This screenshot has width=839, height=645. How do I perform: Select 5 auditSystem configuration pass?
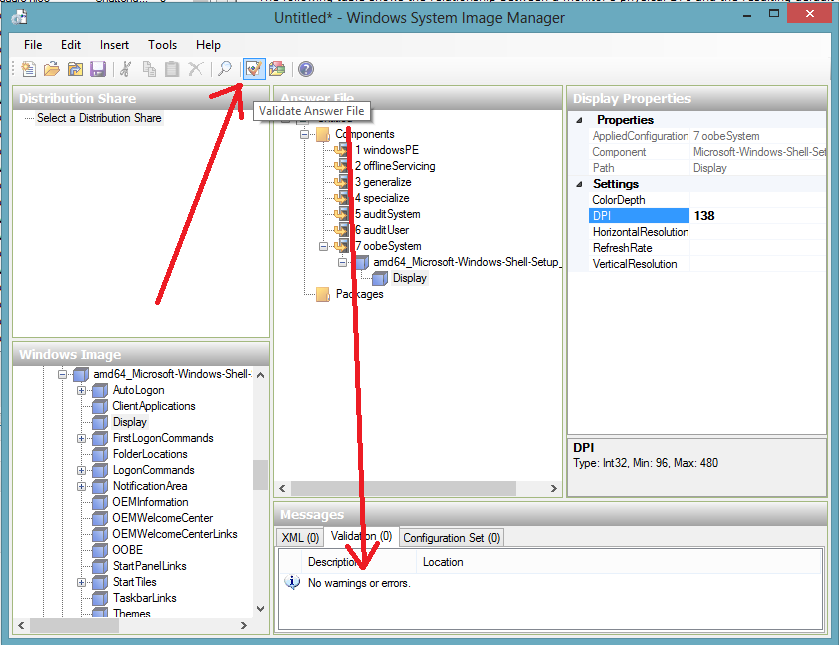click(x=388, y=214)
